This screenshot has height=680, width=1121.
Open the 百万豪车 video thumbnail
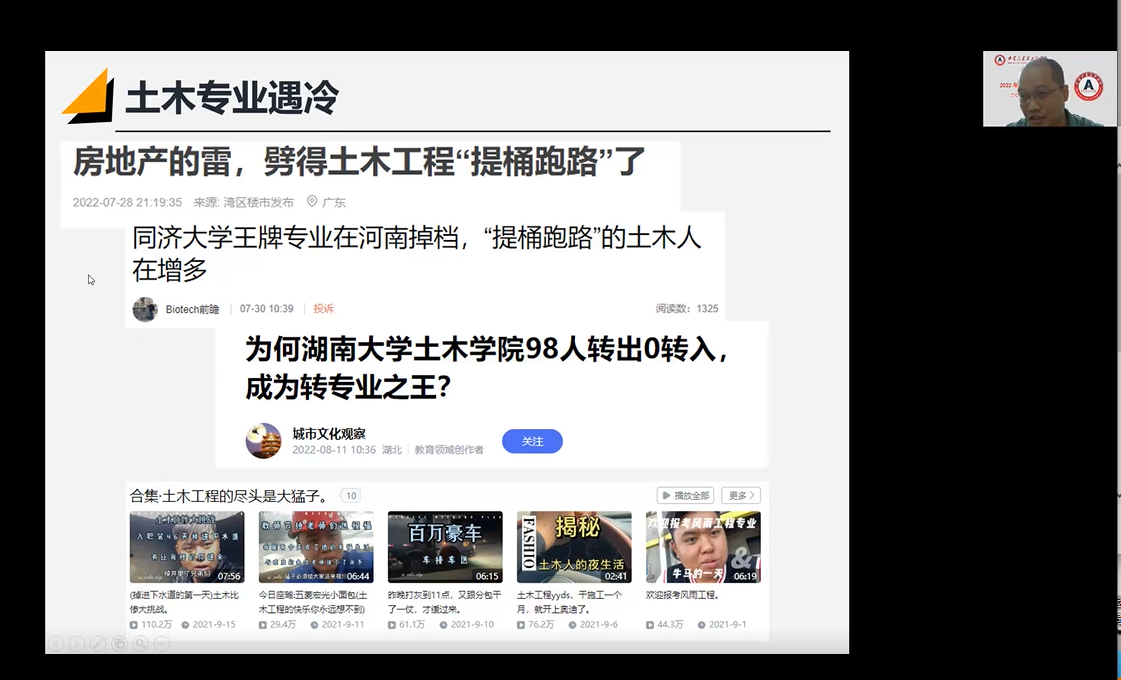tap(445, 547)
